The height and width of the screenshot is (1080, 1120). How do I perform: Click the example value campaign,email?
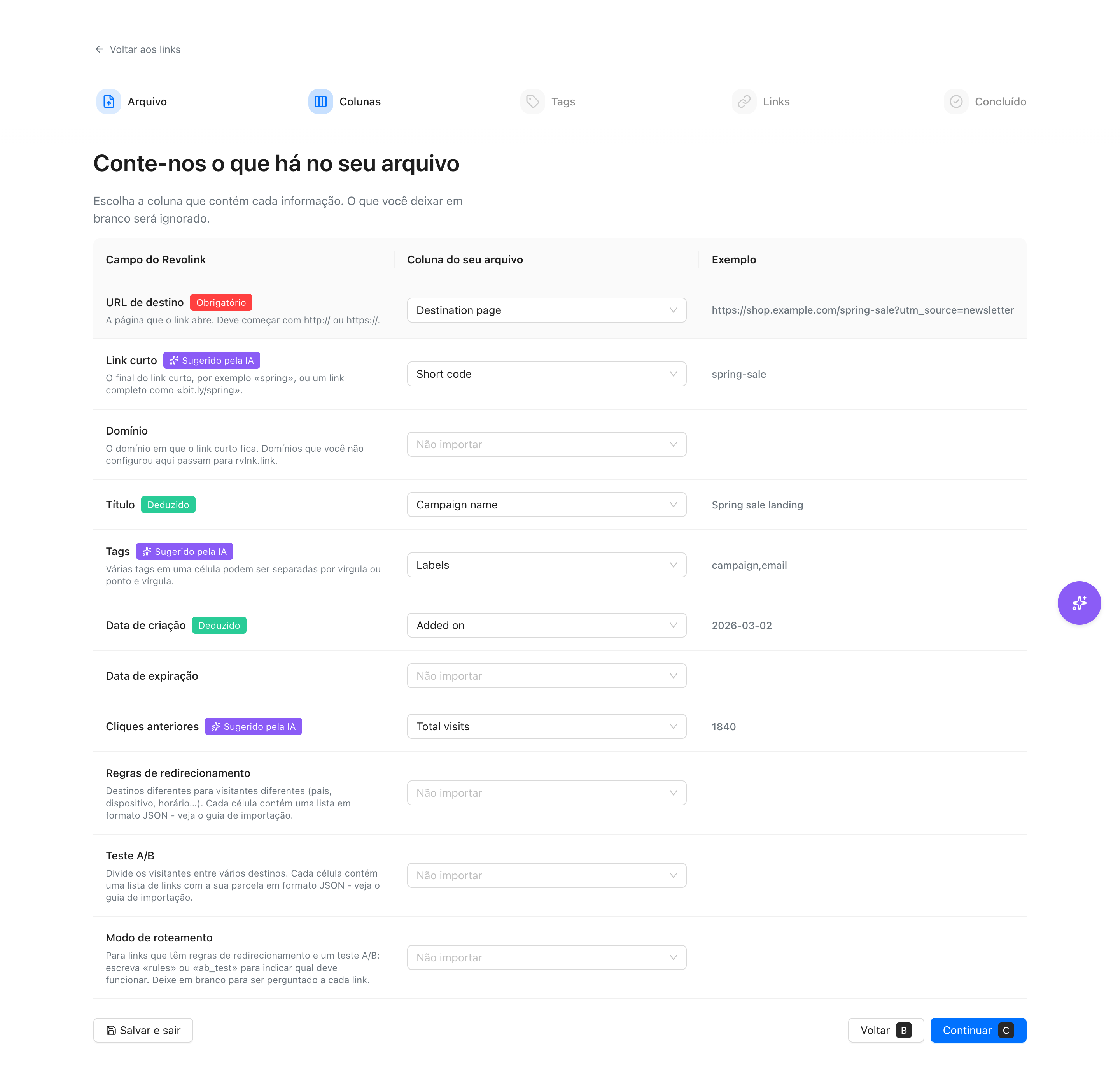click(749, 565)
